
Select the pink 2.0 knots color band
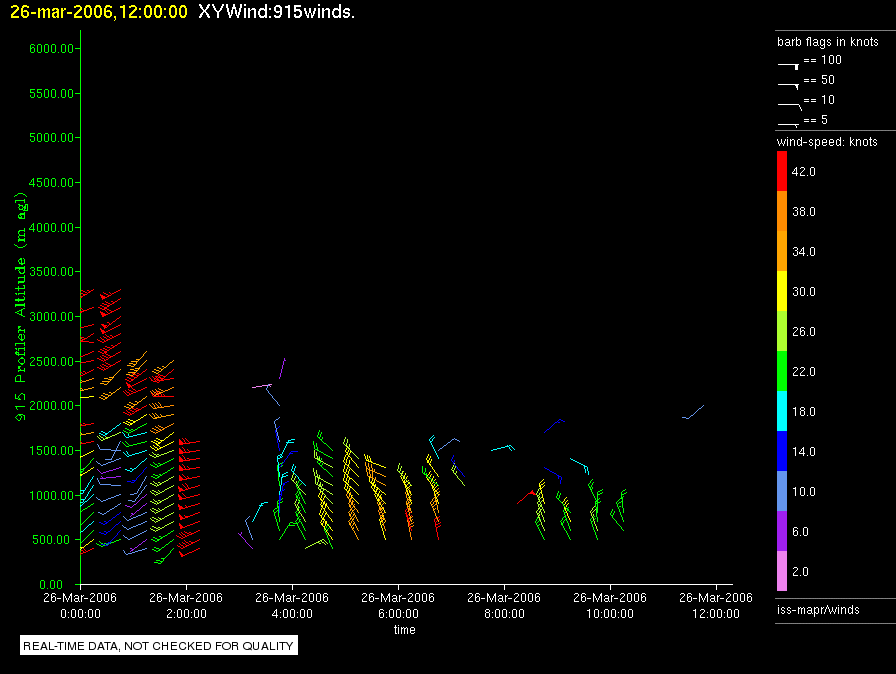click(782, 571)
